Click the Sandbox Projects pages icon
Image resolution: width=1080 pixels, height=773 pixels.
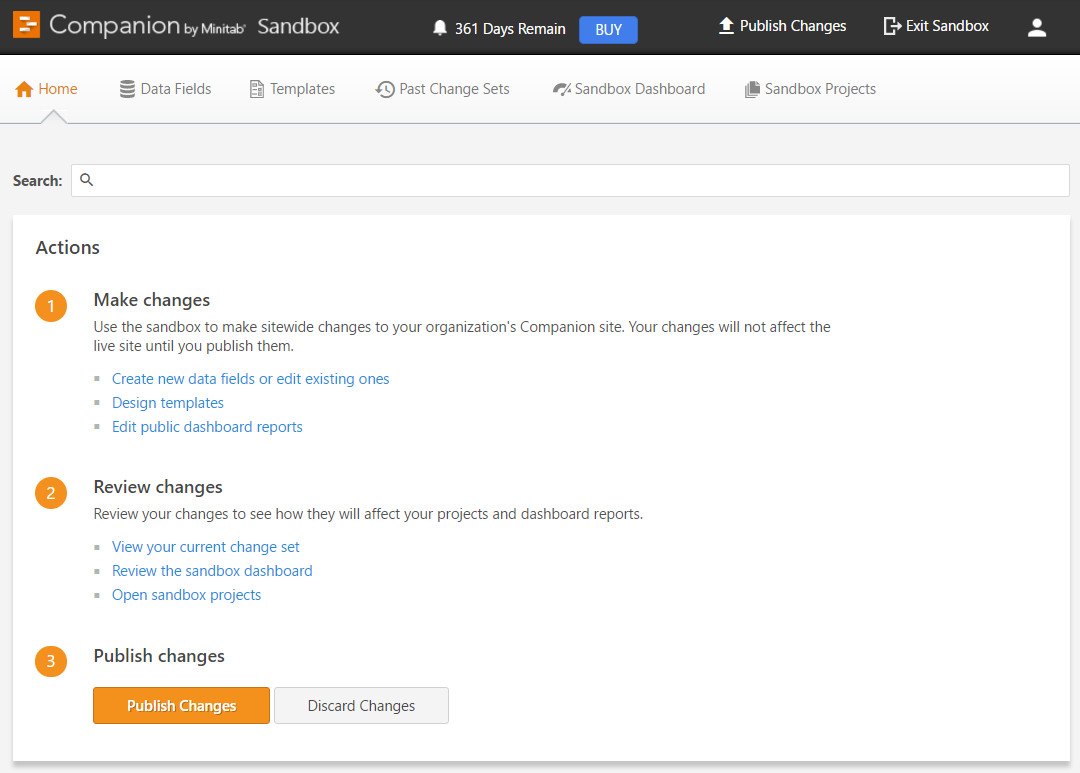[x=752, y=89]
